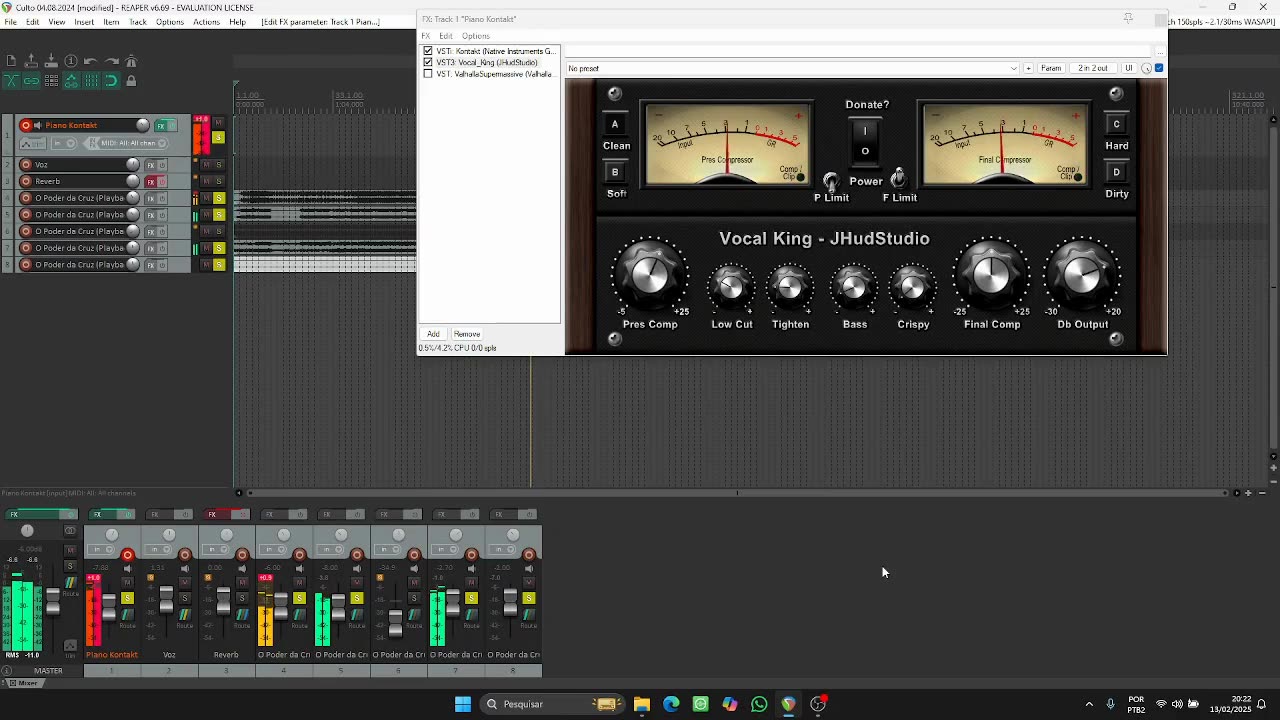Toggle the F Limit switch
Screen dimensions: 1280x720
[x=898, y=178]
